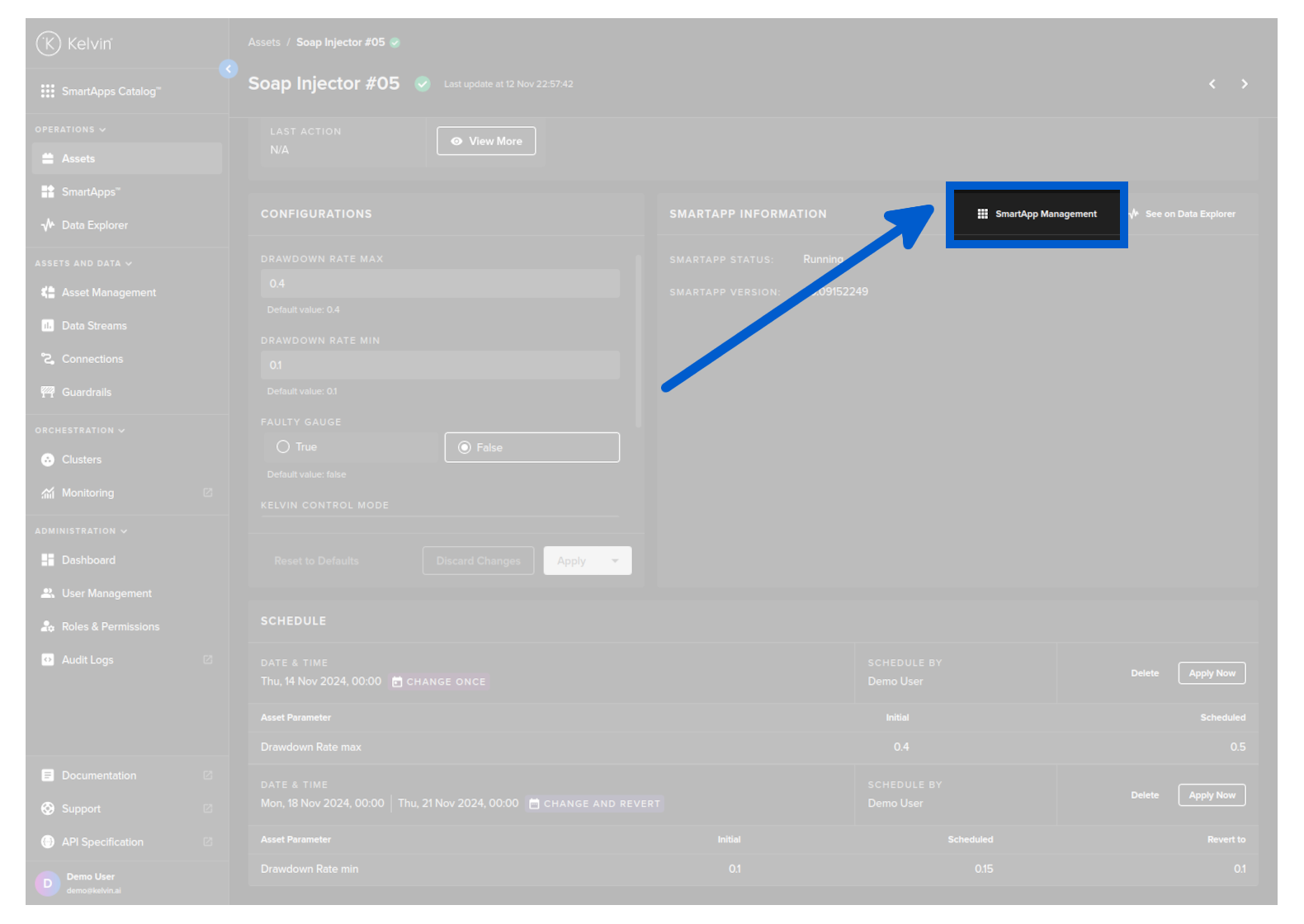
Task: Click View More with the eye icon
Action: [486, 141]
